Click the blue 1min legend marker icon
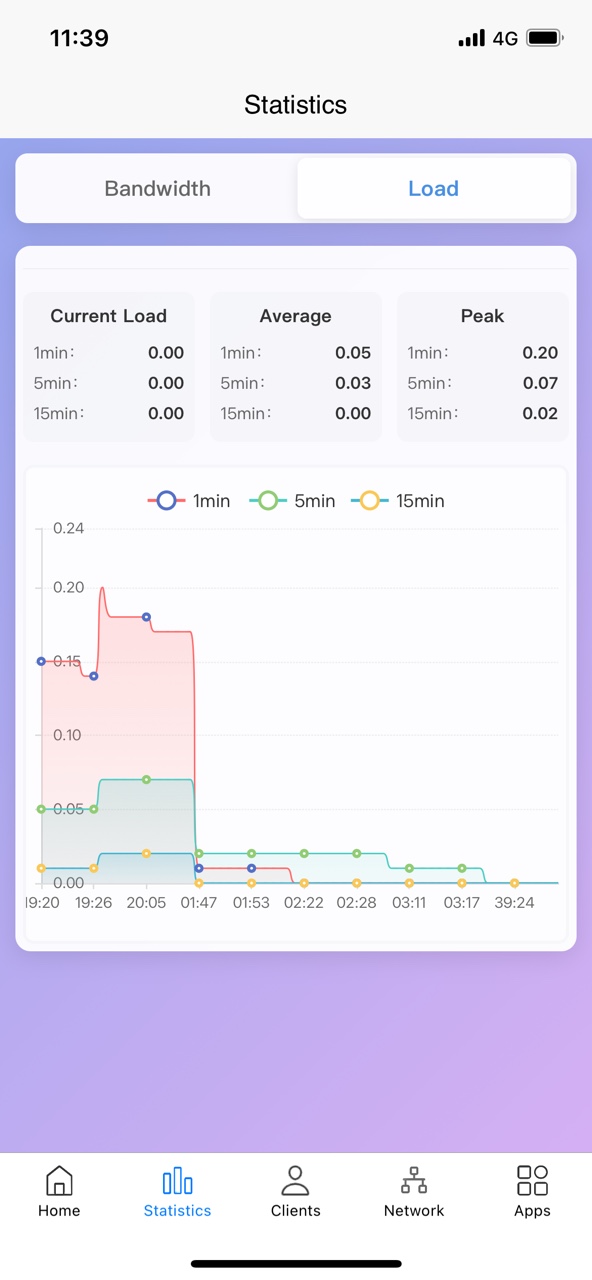This screenshot has width=592, height=1280. click(x=166, y=500)
